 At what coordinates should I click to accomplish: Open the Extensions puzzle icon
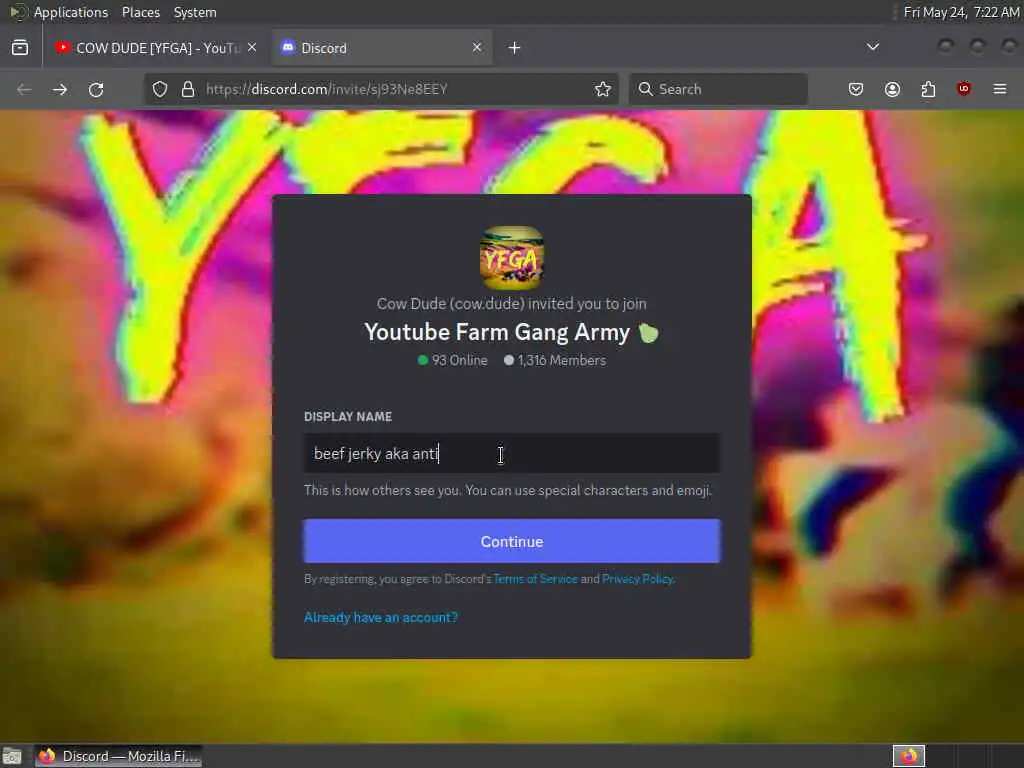pos(928,89)
